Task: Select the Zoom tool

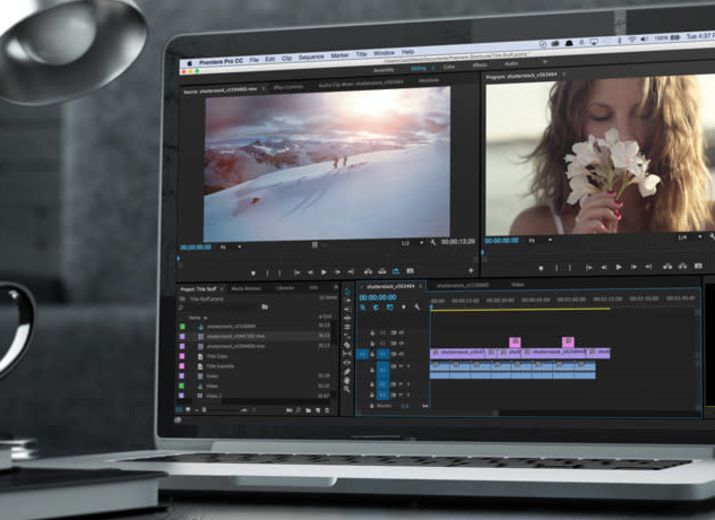Action: click(347, 389)
